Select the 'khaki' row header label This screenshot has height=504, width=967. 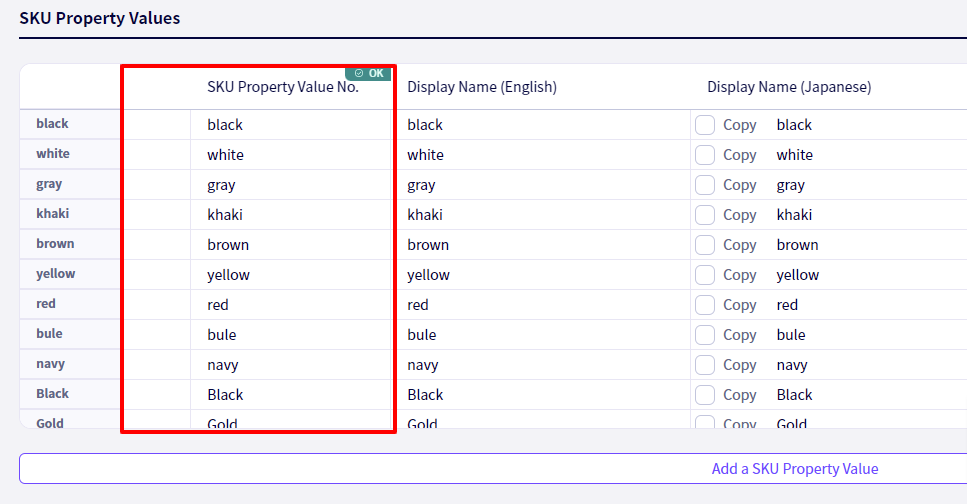52,213
